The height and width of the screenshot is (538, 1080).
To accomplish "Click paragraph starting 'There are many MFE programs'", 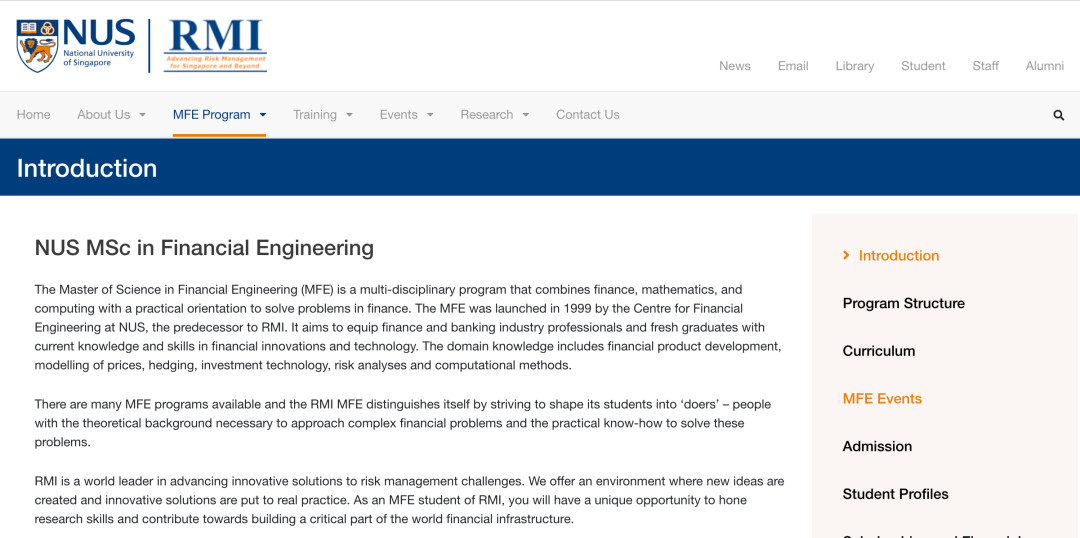I will 403,423.
